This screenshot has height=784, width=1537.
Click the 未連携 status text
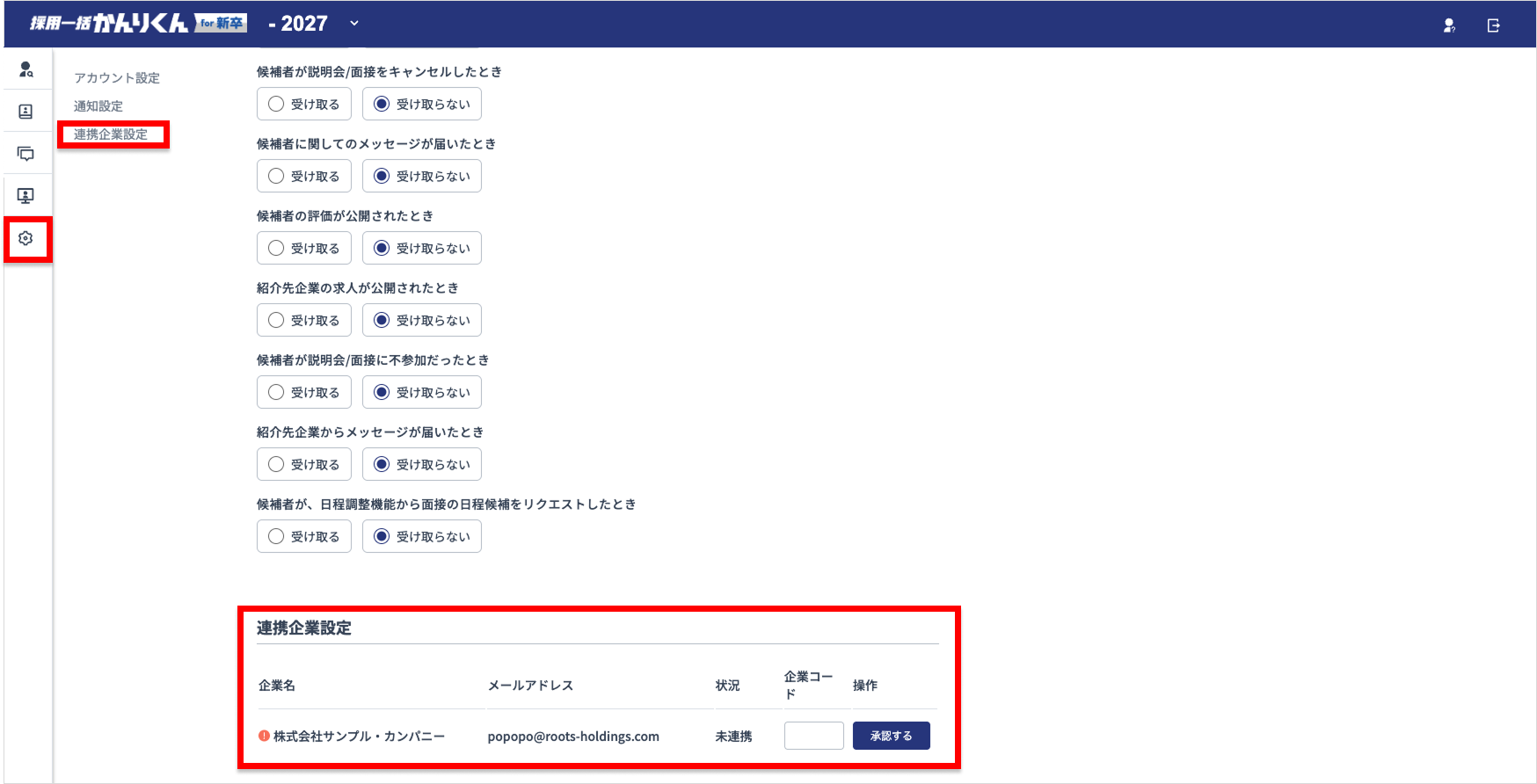pyautogui.click(x=733, y=737)
